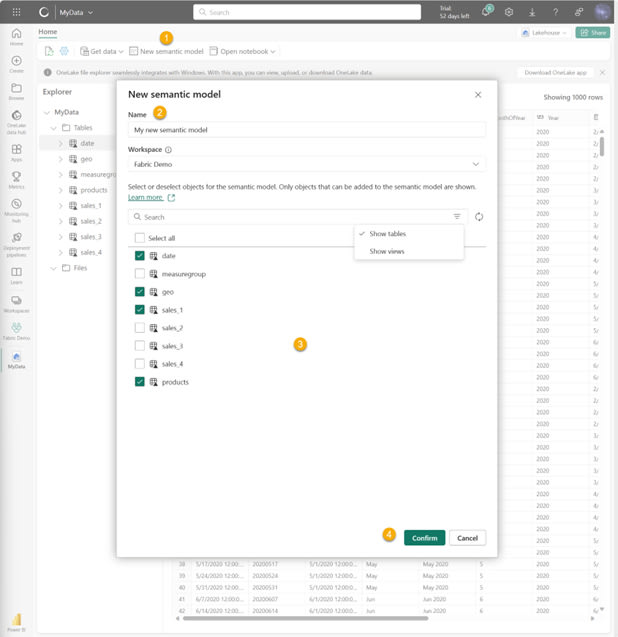Switch to the Home tab

[48, 32]
